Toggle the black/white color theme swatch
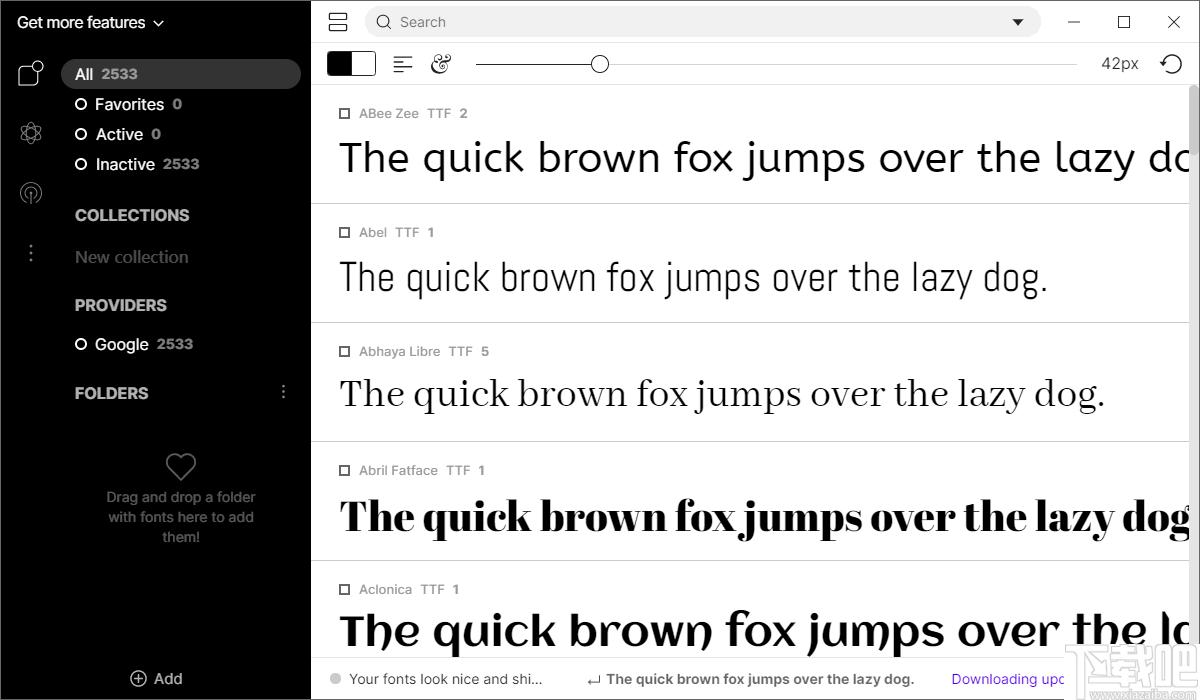1200x700 pixels. click(x=351, y=64)
